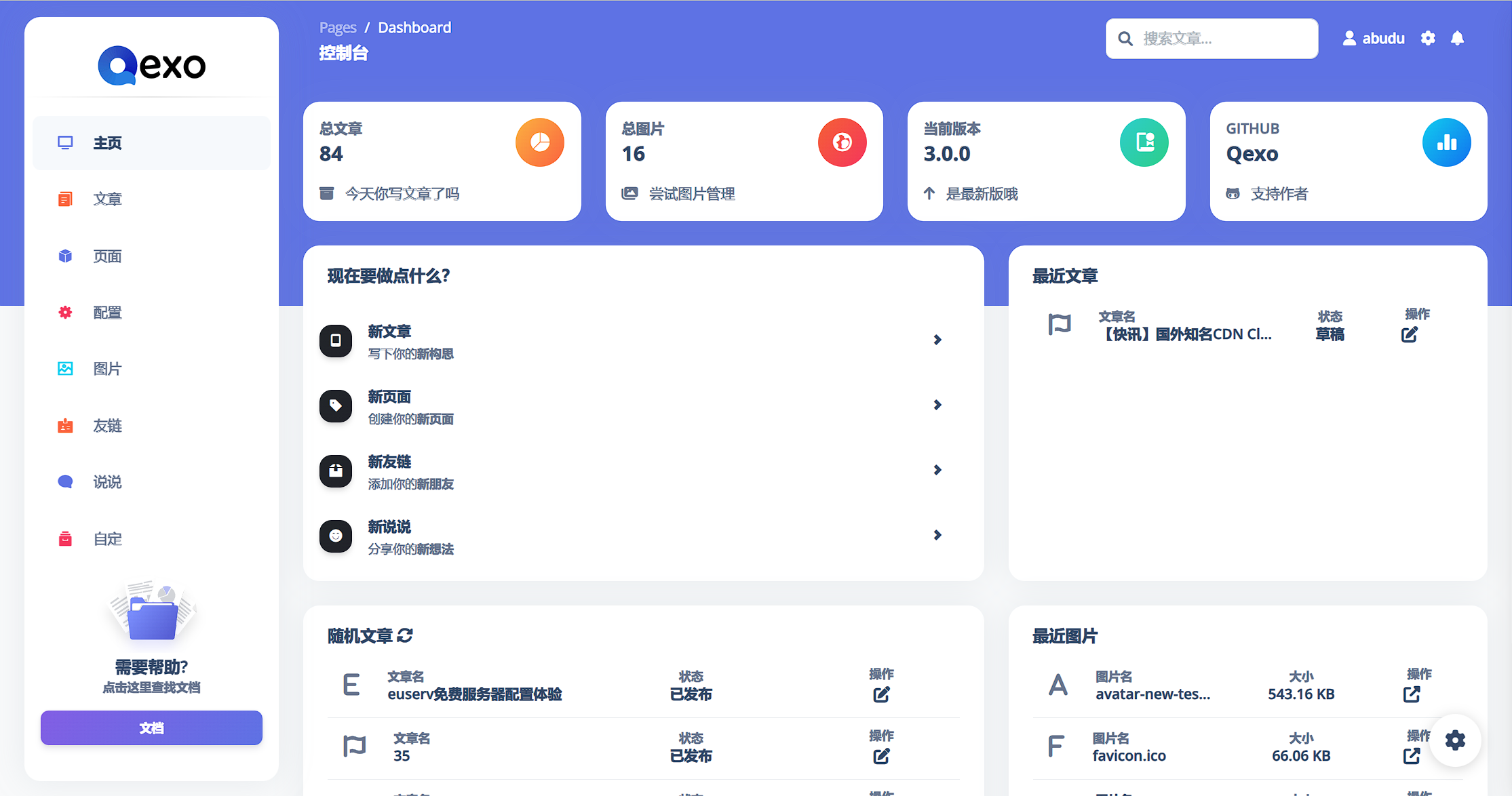
Task: Switch to the 主页 menu item
Action: [107, 142]
